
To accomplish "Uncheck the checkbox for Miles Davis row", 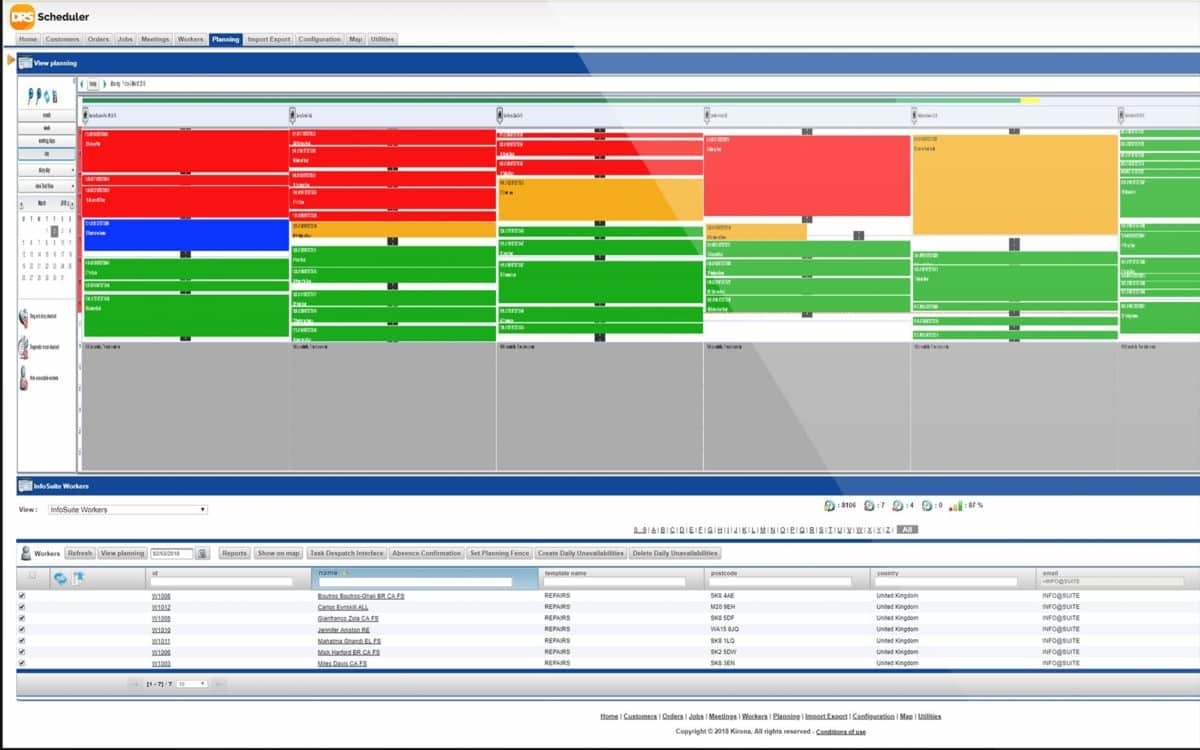I will tap(22, 663).
